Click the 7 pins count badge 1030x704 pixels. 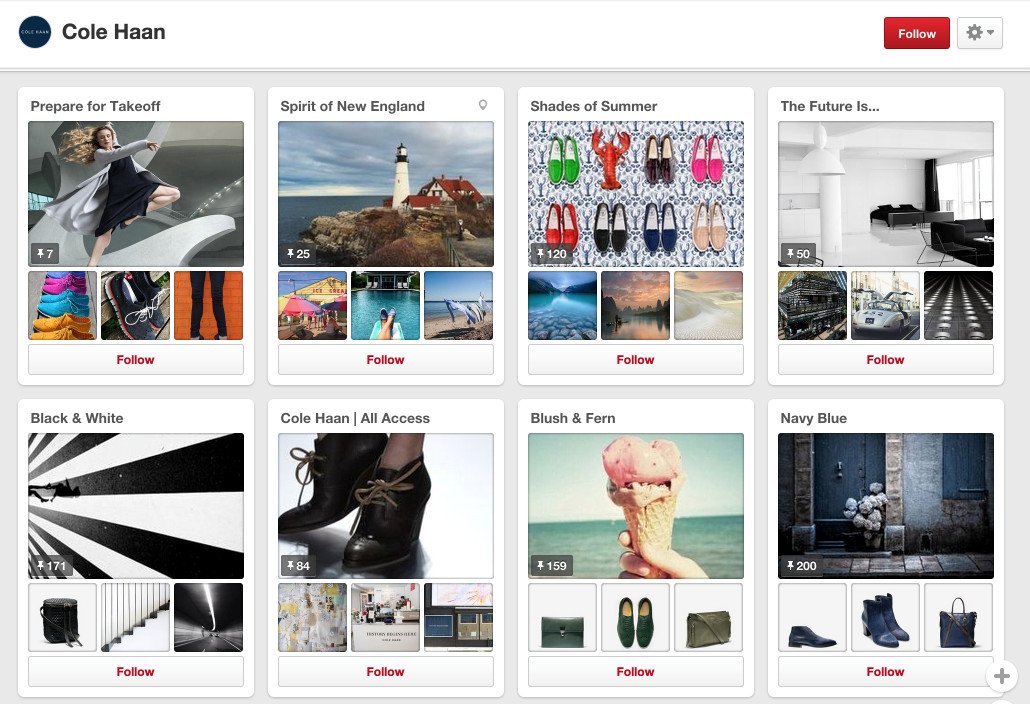[x=45, y=253]
